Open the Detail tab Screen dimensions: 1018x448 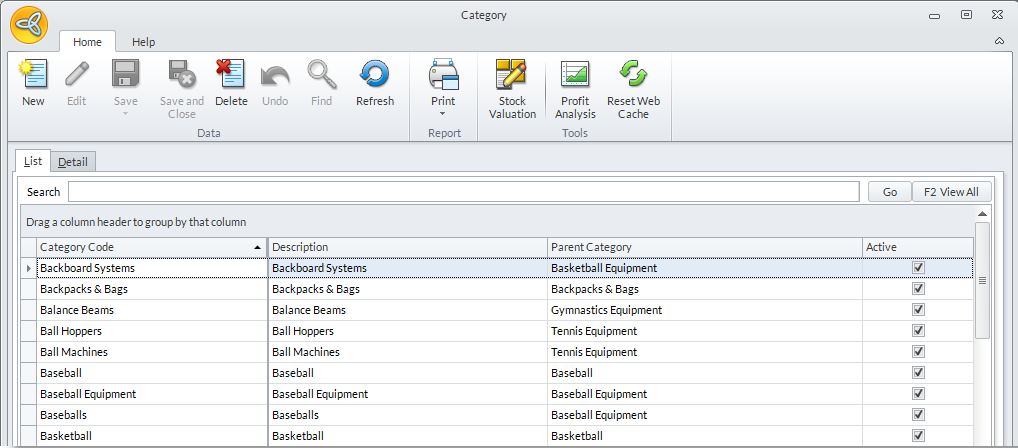[73, 161]
